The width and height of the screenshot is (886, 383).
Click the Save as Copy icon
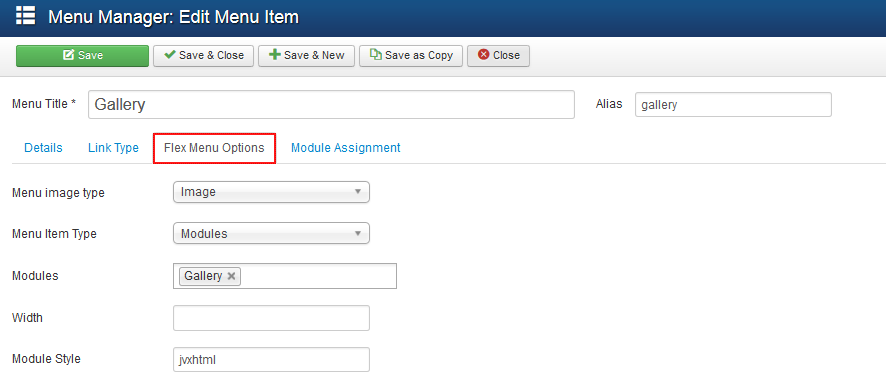point(376,55)
